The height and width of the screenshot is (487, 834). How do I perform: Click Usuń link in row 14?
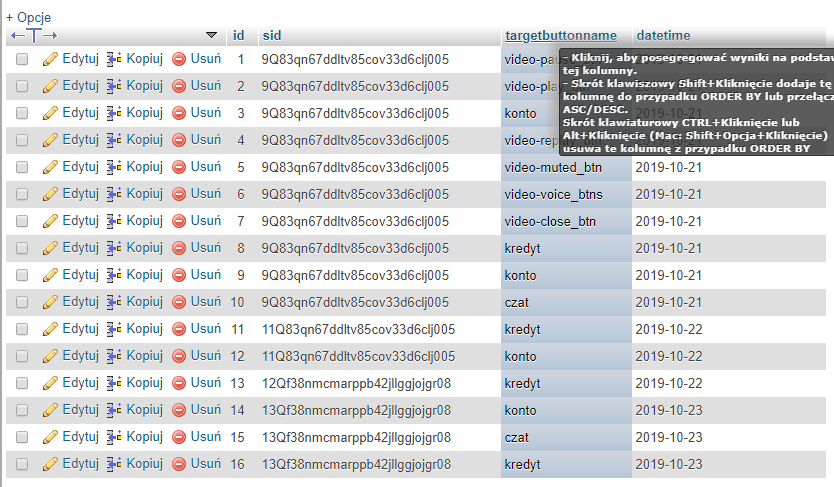[205, 410]
